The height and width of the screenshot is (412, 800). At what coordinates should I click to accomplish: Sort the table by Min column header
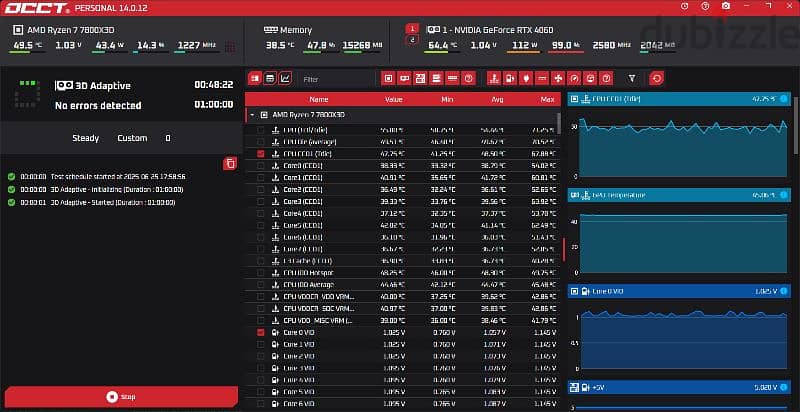[x=446, y=99]
